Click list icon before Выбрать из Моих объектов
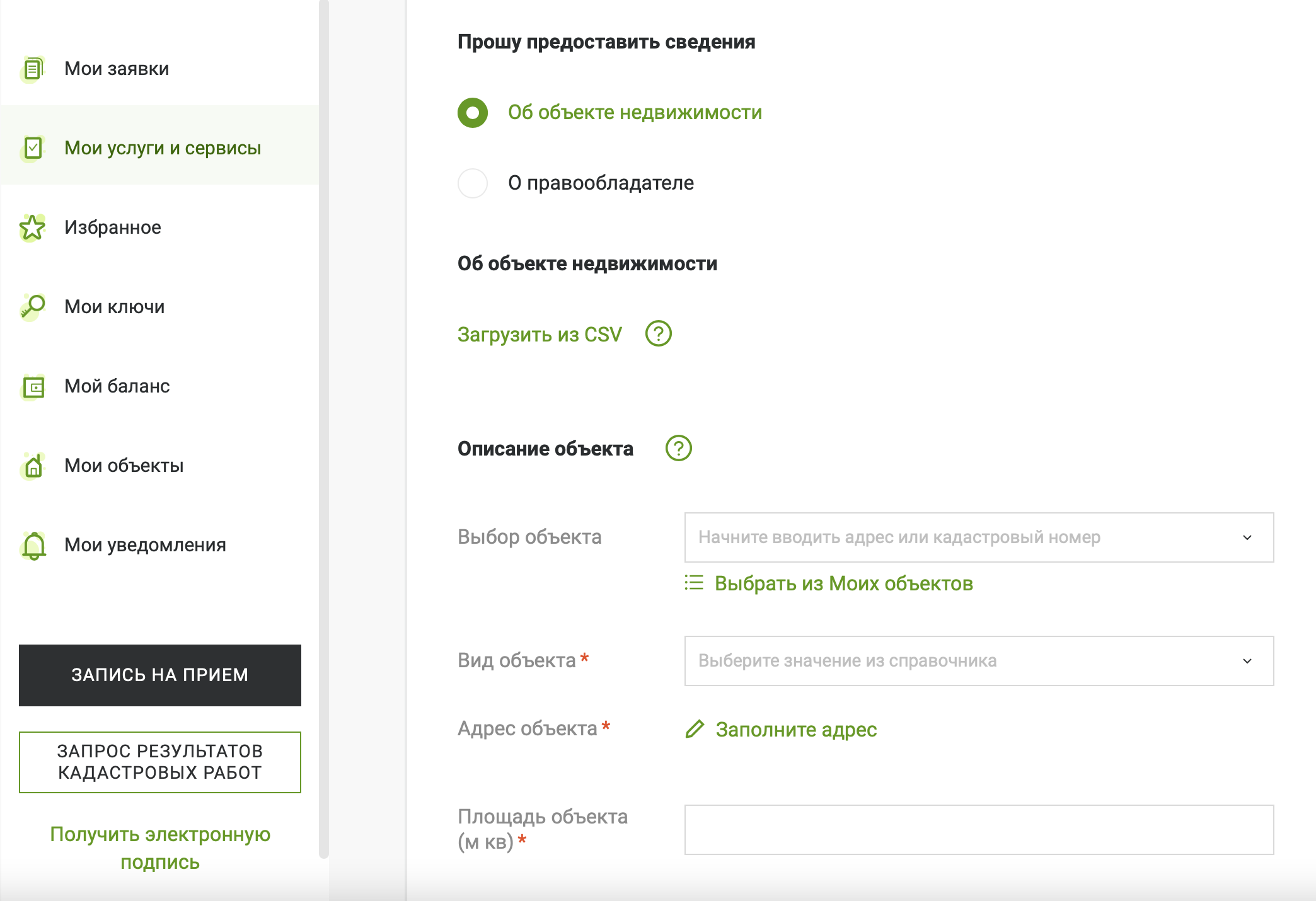1316x901 pixels. point(694,583)
